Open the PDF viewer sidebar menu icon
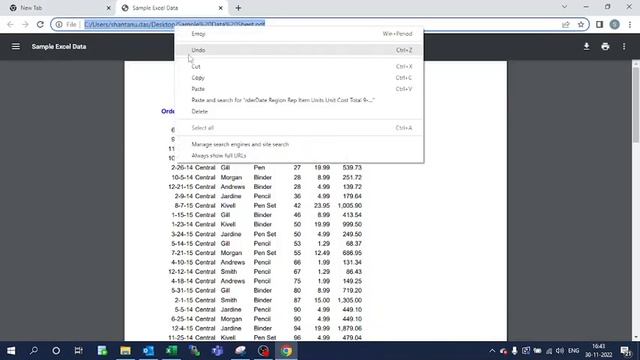The image size is (640, 360). coord(16,47)
